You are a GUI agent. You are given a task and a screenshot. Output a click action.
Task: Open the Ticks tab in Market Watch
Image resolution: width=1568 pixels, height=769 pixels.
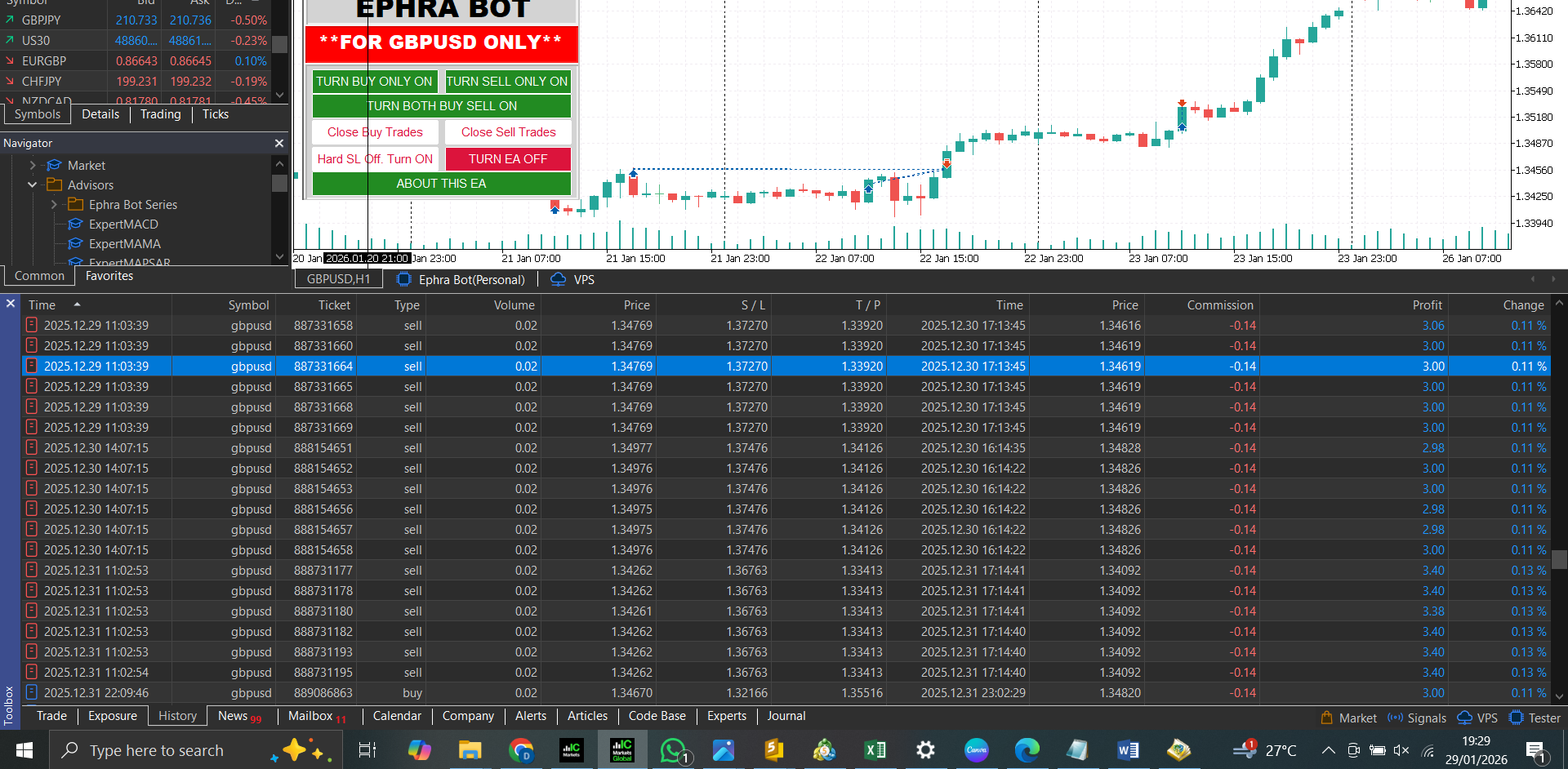[216, 114]
